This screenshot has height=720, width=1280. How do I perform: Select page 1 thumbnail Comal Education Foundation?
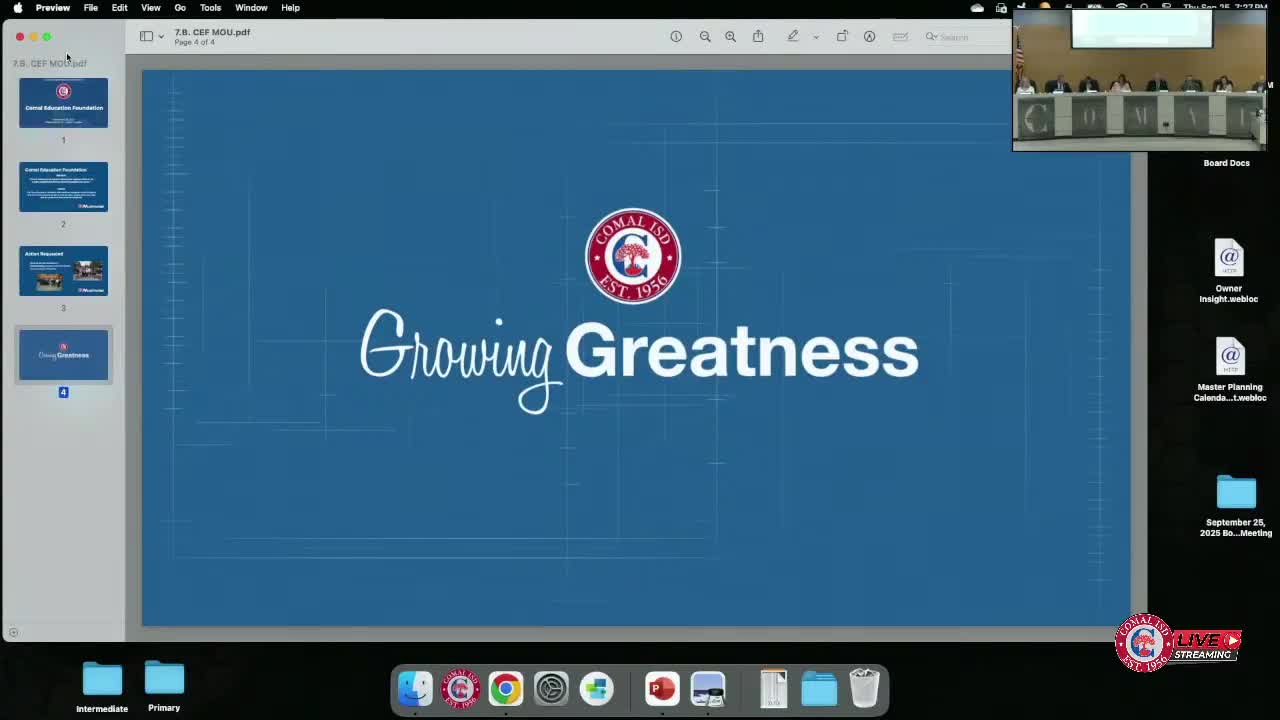[63, 103]
